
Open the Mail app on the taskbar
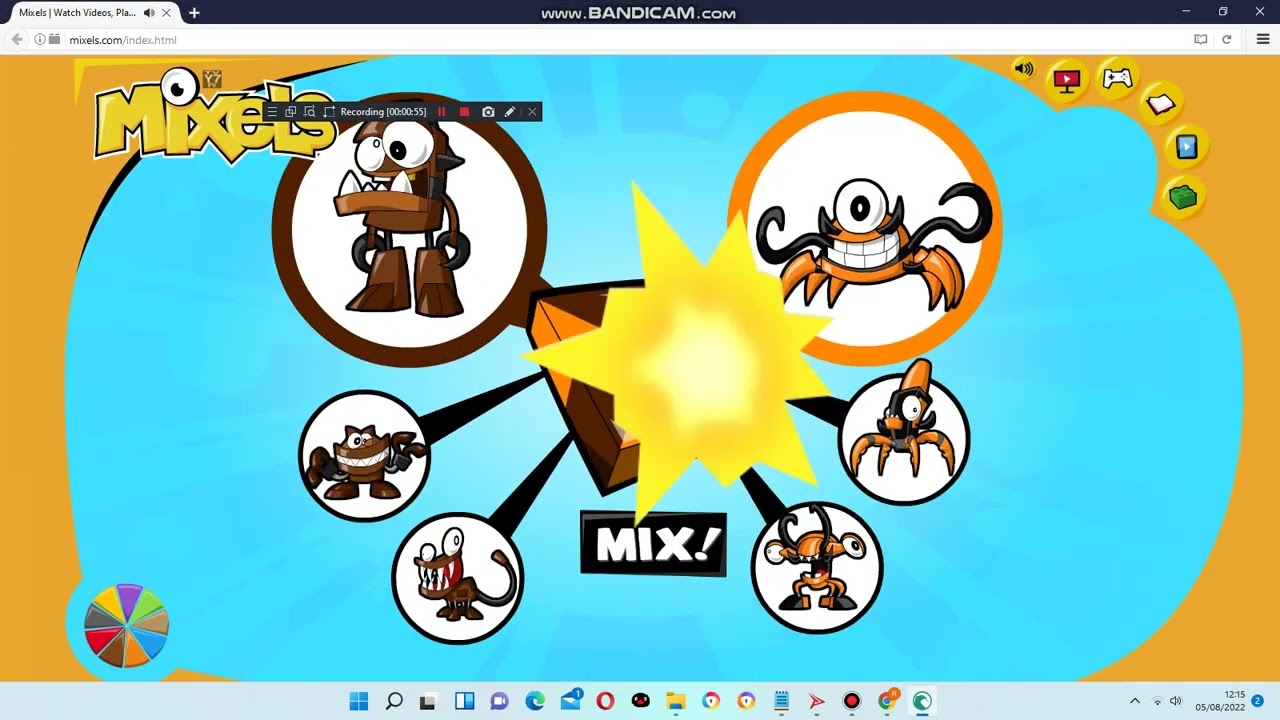[x=571, y=699]
